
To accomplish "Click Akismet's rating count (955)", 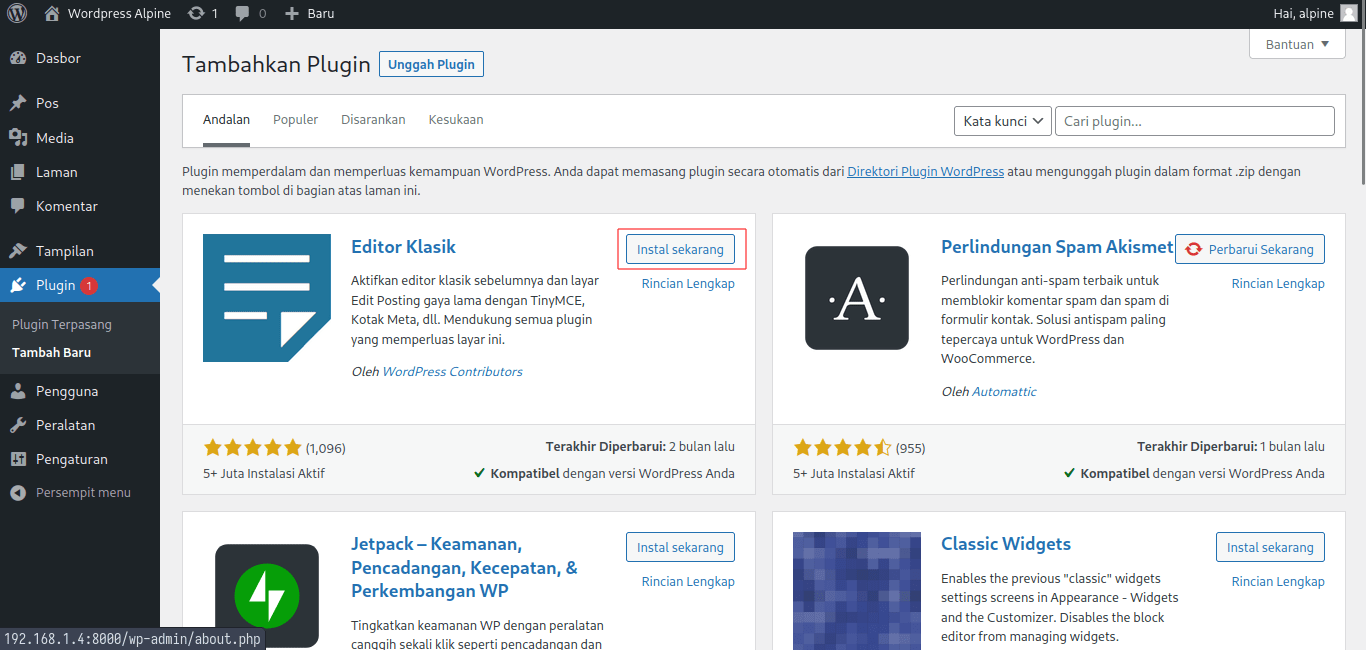I will (910, 448).
